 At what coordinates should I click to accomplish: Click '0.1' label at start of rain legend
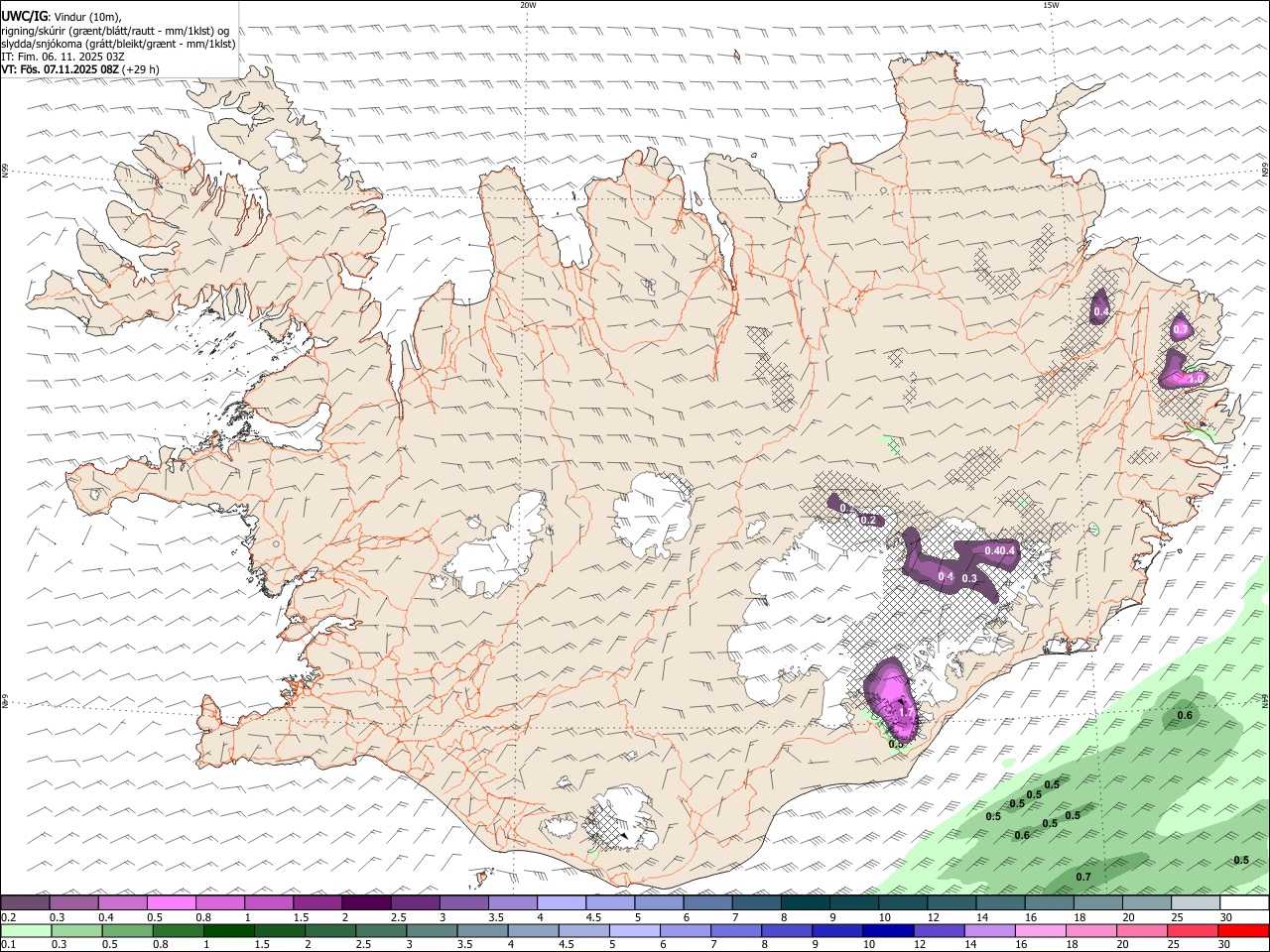[9, 945]
